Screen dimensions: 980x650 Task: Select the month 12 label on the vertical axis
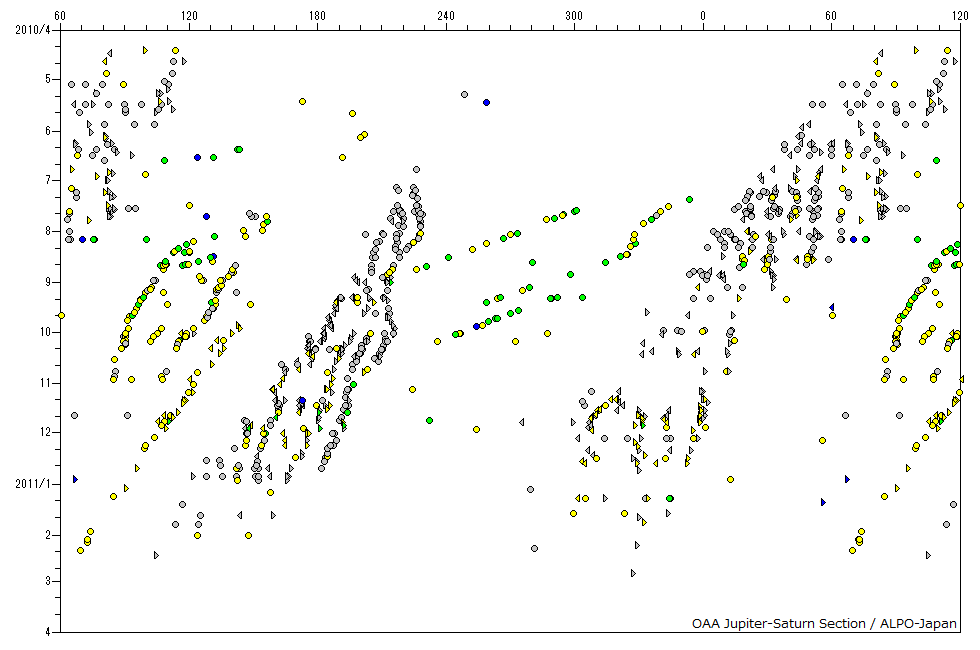pos(45,432)
